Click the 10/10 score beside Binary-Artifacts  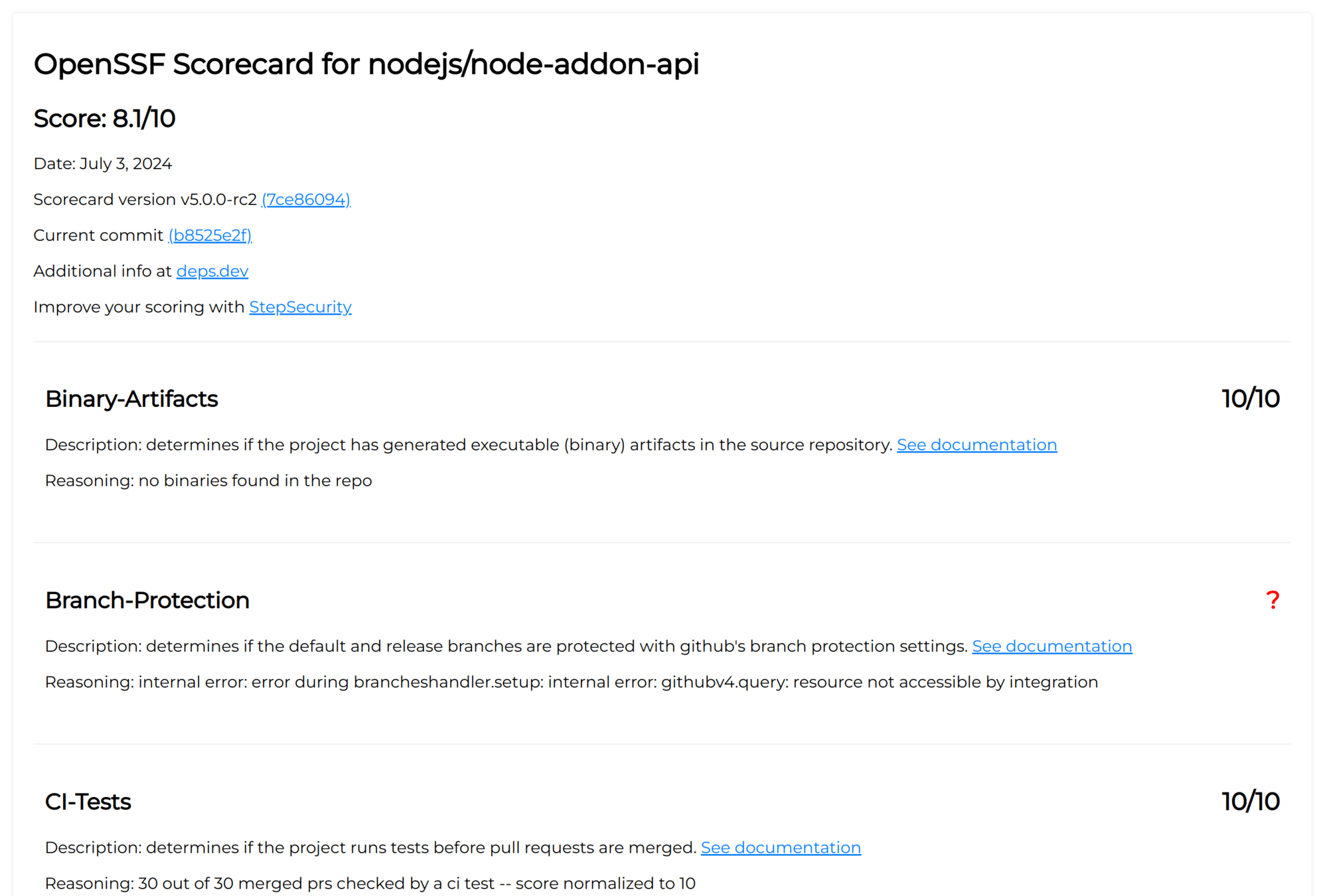tap(1250, 399)
